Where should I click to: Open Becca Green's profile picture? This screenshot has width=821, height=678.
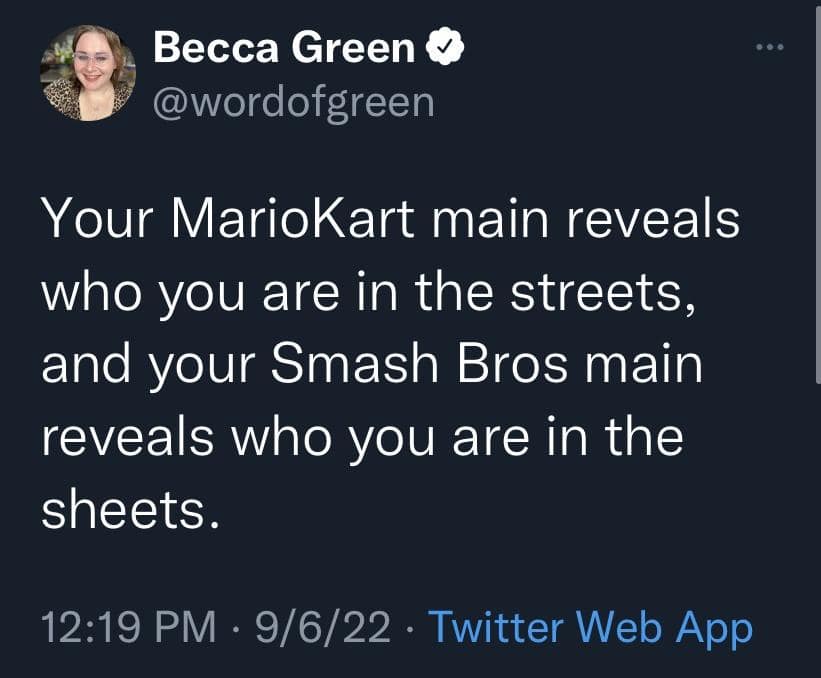point(88,73)
